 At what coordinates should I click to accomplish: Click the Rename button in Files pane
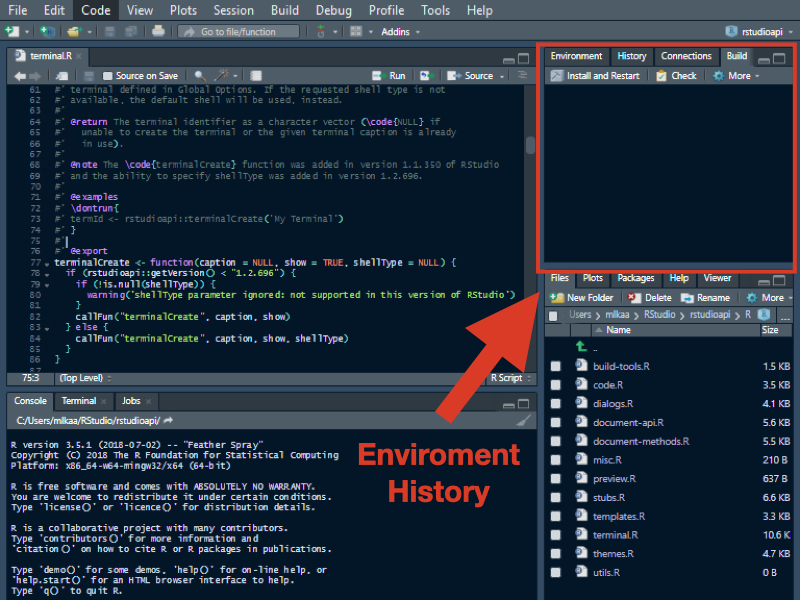coord(706,297)
